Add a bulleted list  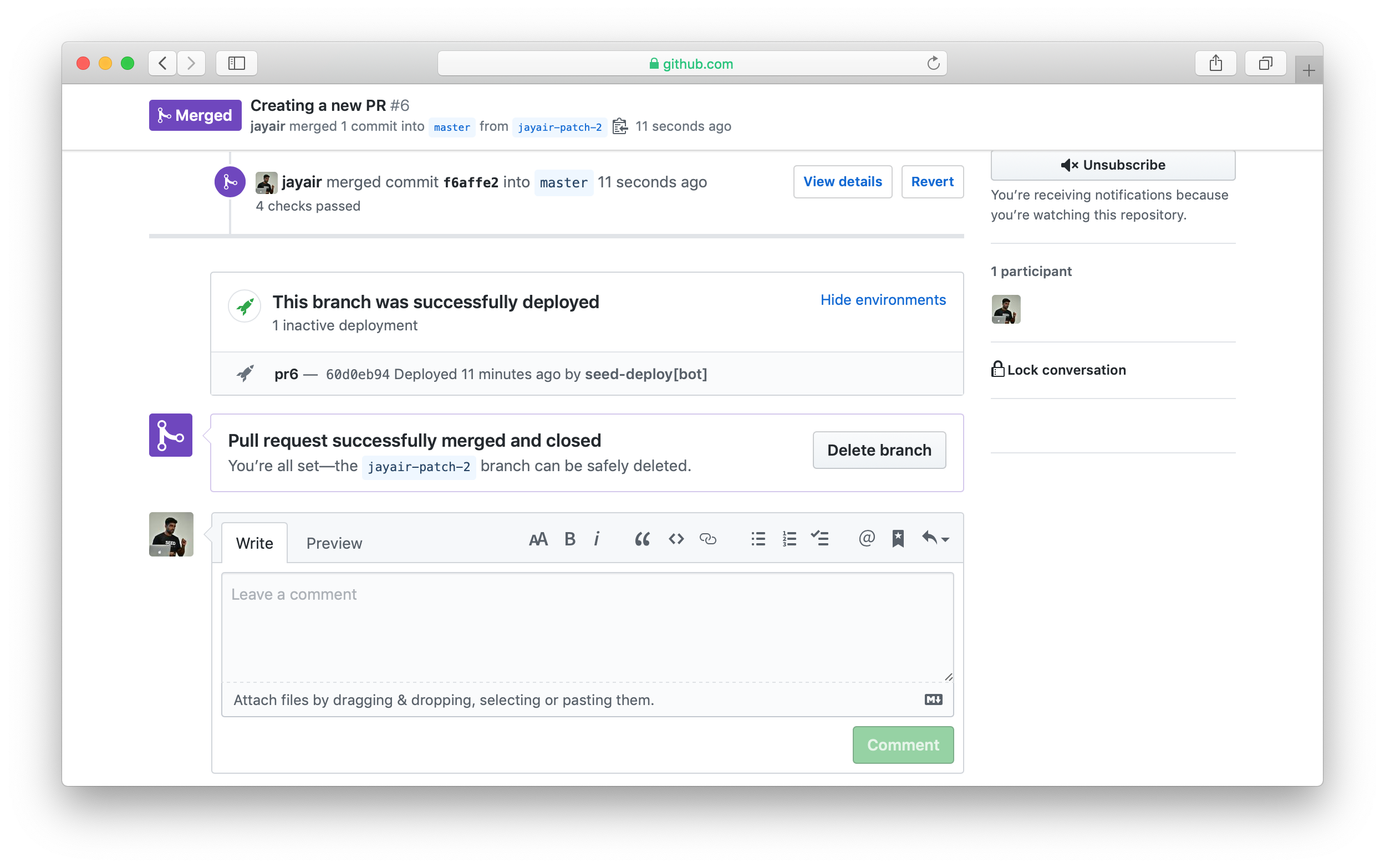pos(758,539)
